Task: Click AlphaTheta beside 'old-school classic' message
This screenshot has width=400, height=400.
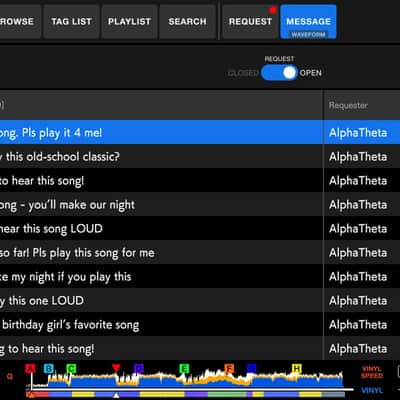Action: pyautogui.click(x=358, y=157)
